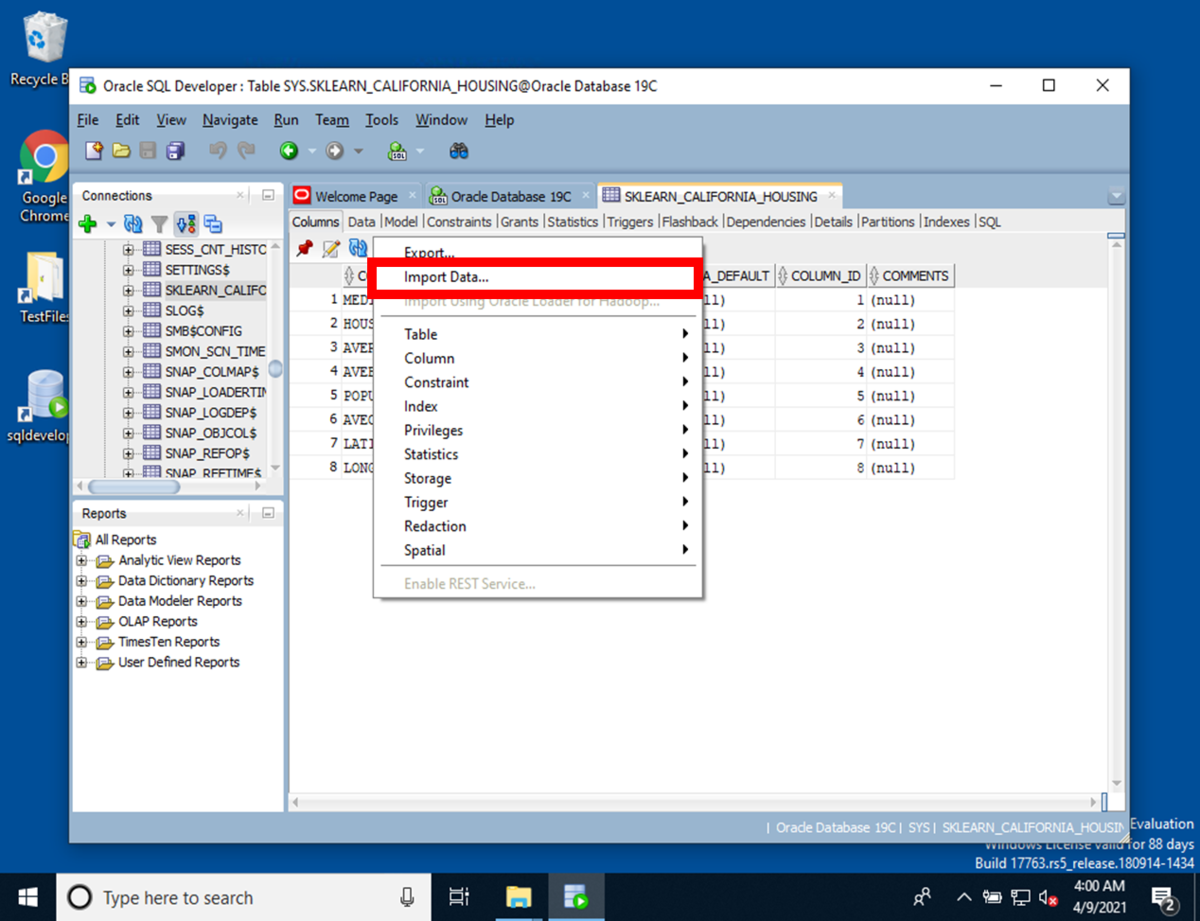The image size is (1200, 921).
Task: Click the pushpin Freeze View icon
Action: click(305, 248)
